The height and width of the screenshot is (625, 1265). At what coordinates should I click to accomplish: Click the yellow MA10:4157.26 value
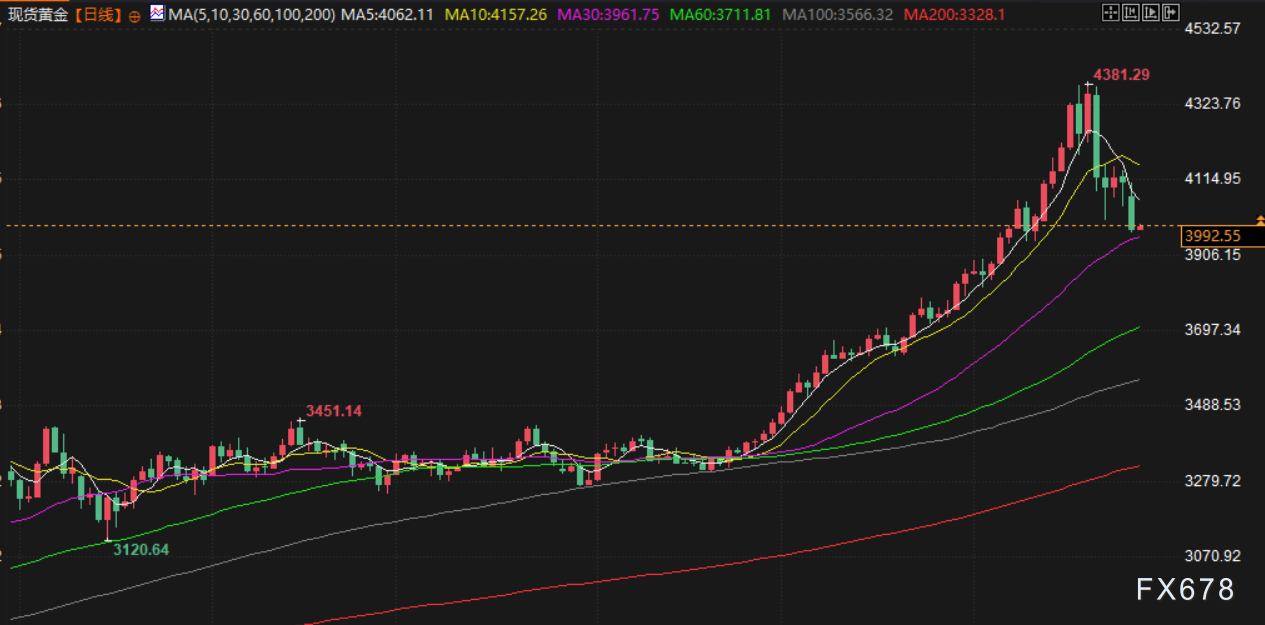(497, 14)
